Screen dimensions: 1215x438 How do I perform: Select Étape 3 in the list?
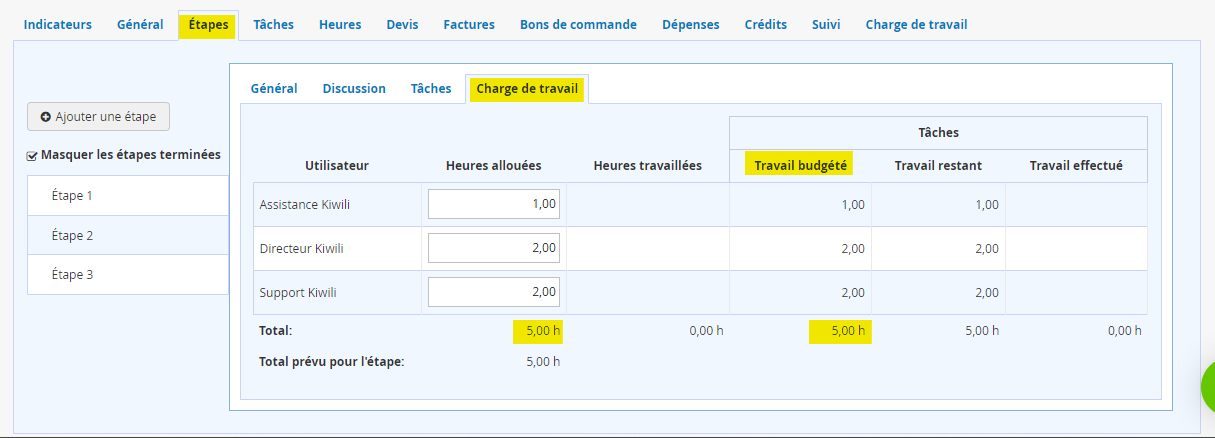(x=128, y=274)
